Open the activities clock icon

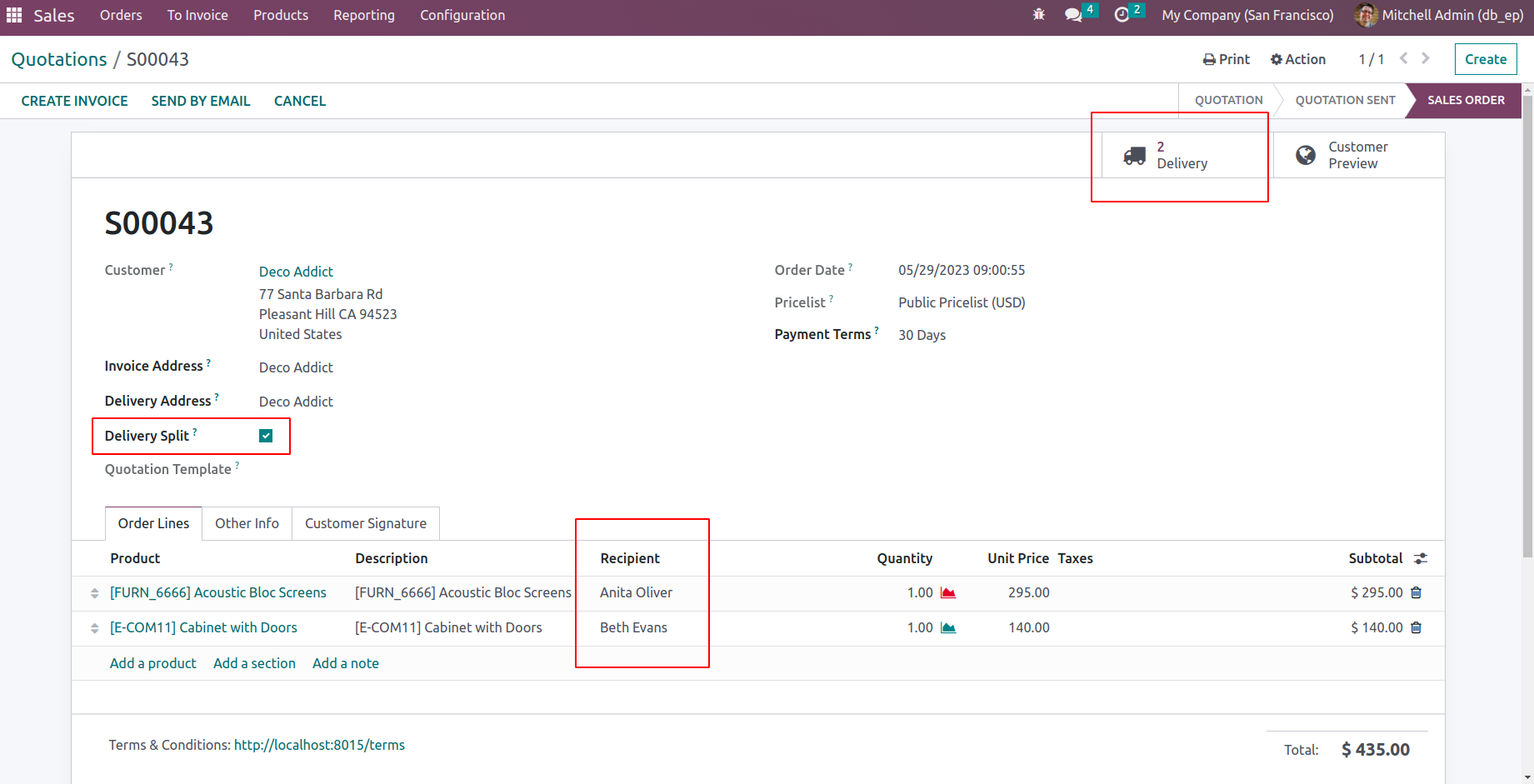pos(1122,15)
